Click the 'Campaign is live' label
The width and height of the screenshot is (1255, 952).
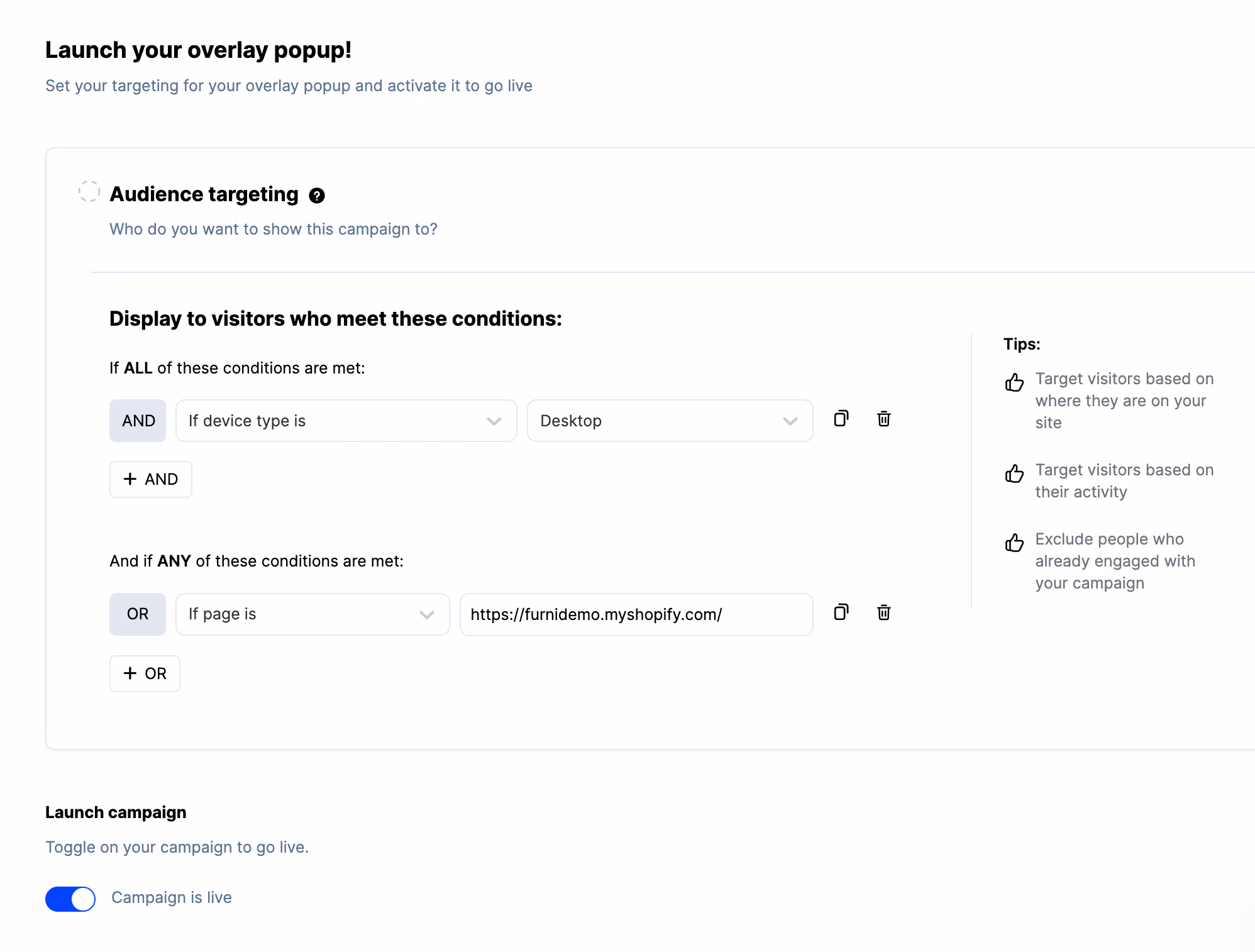(x=172, y=897)
